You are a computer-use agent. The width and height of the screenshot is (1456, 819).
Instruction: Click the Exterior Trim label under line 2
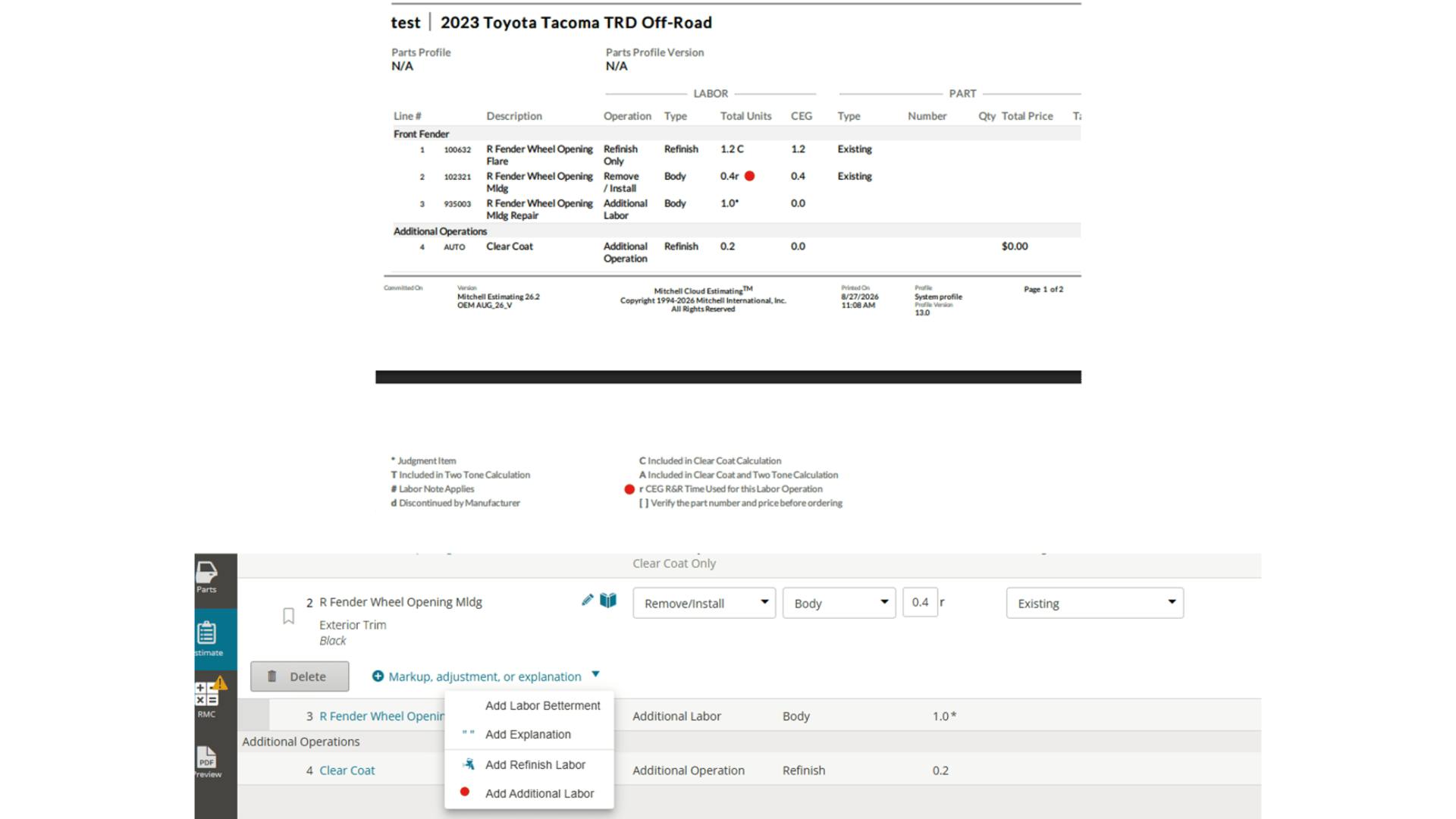(353, 625)
